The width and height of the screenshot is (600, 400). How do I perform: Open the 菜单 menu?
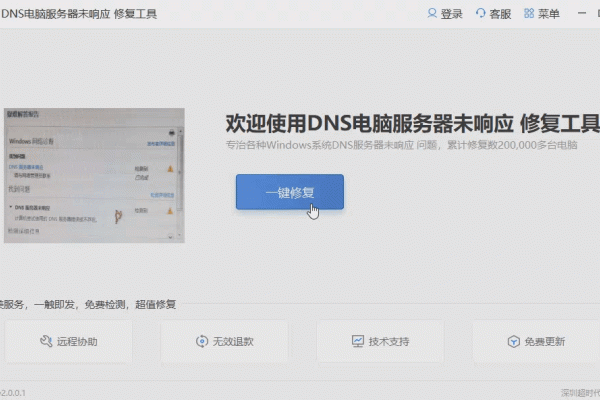tap(549, 14)
